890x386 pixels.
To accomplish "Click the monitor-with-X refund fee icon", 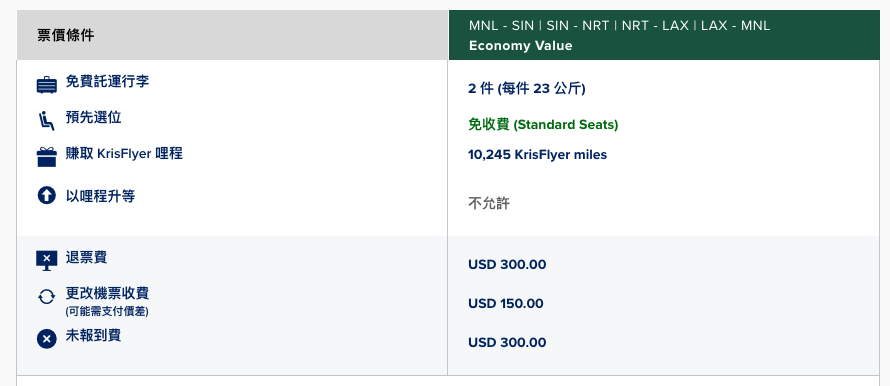I will pyautogui.click(x=47, y=261).
